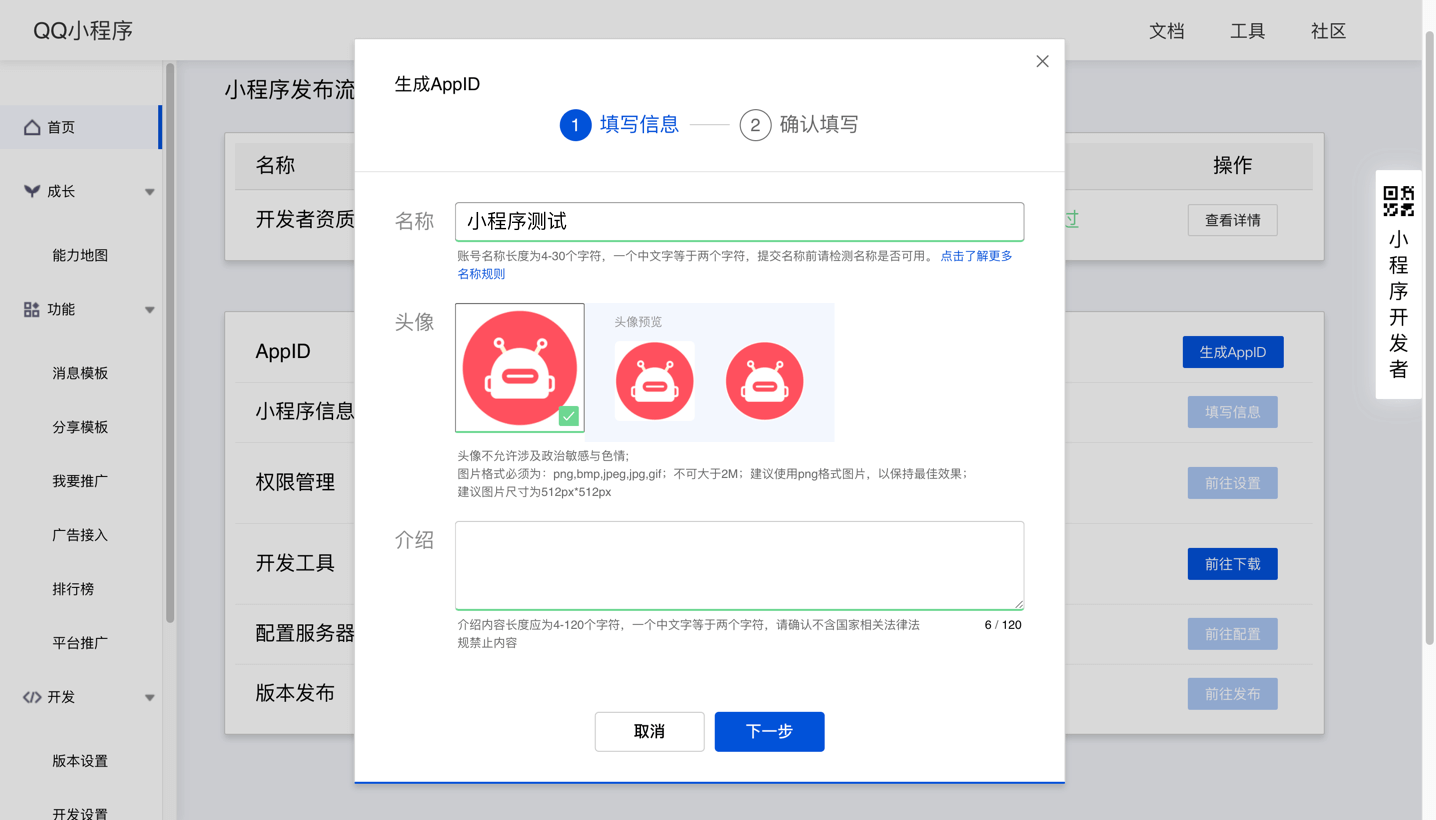This screenshot has height=820, width=1436.
Task: Click the step 1 circle icon
Action: pyautogui.click(x=575, y=125)
